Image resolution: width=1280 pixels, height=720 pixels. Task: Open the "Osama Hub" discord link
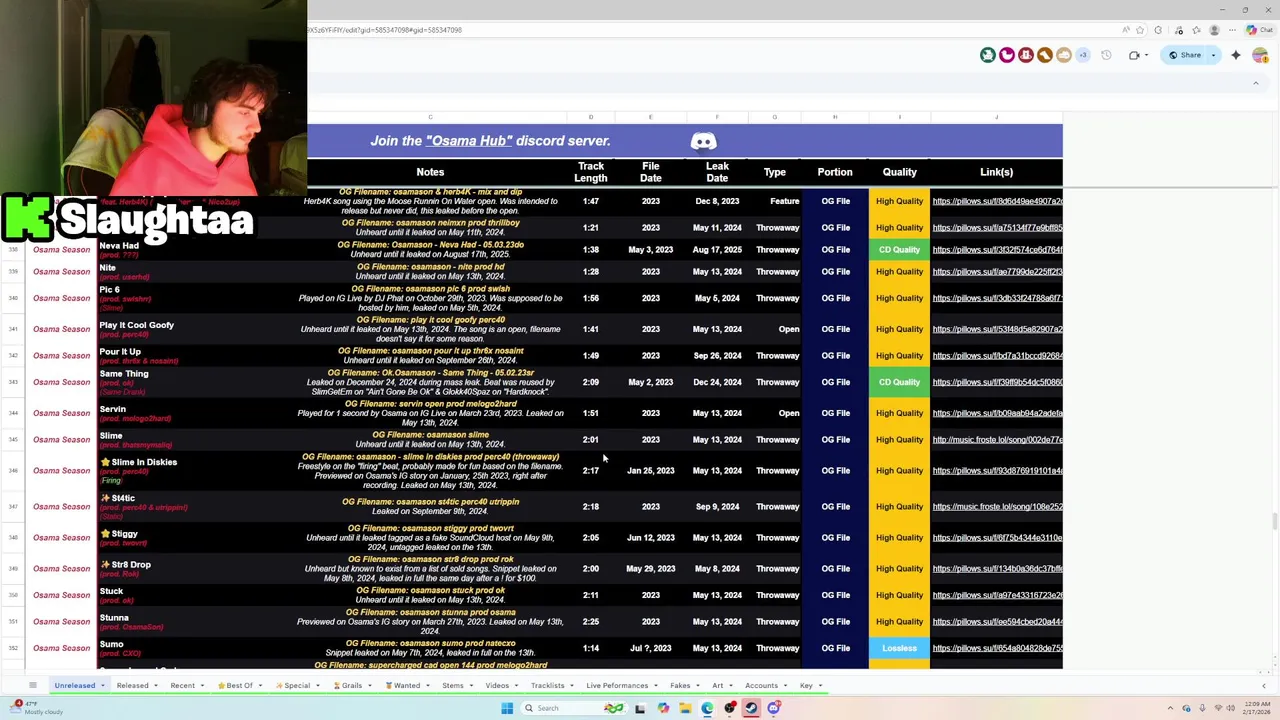(468, 141)
